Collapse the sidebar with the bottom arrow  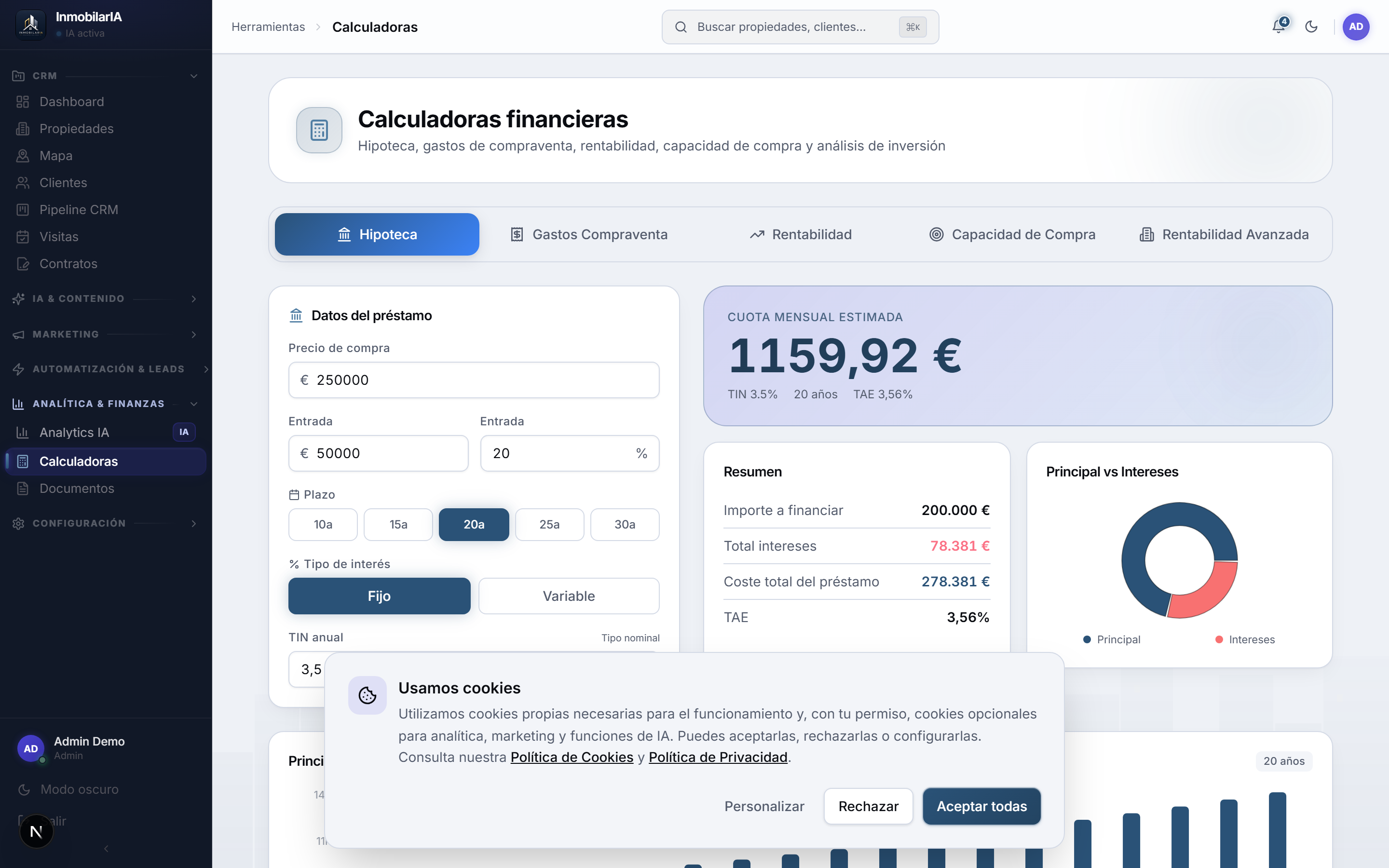click(106, 849)
